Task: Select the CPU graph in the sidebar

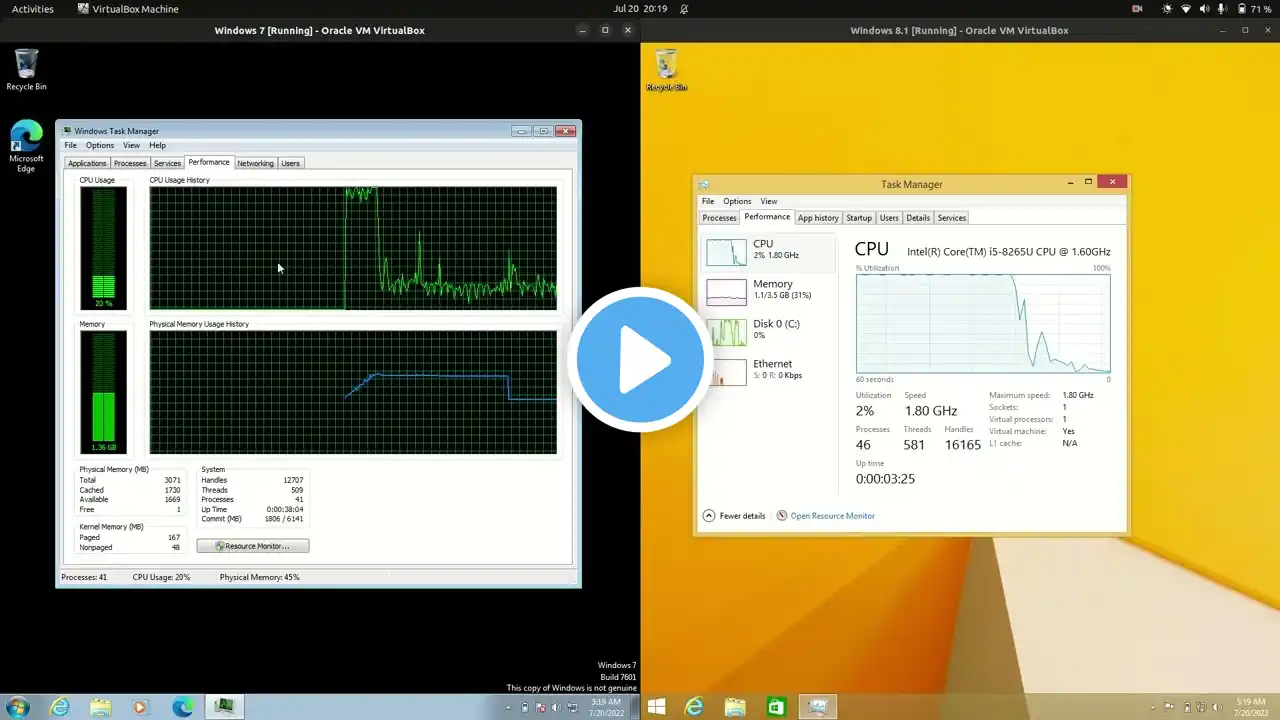Action: pyautogui.click(x=769, y=251)
